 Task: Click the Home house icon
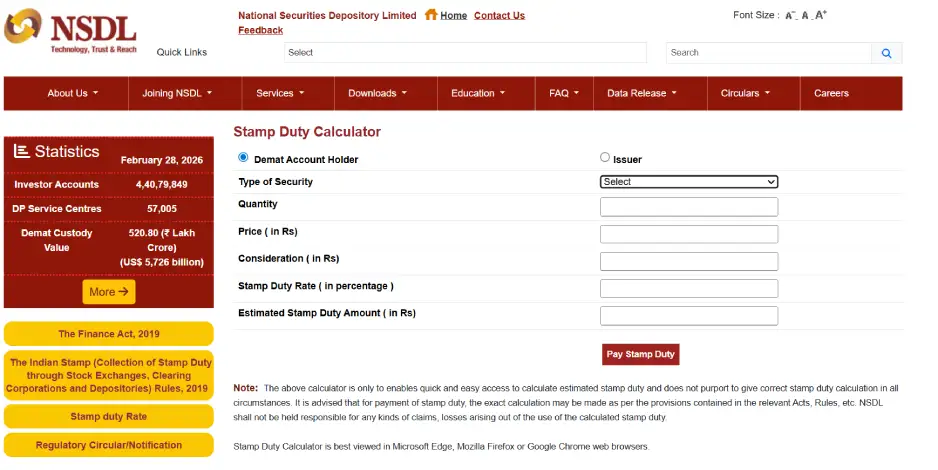[431, 15]
